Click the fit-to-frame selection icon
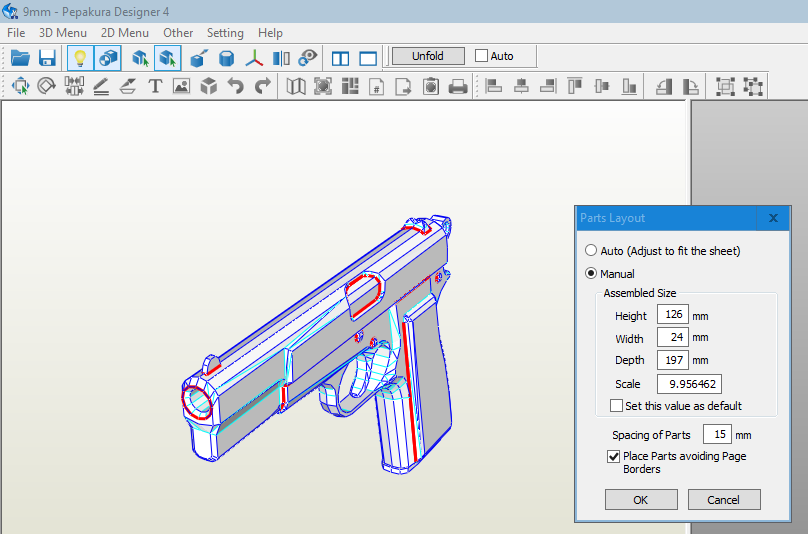808x534 pixels. pyautogui.click(x=323, y=86)
